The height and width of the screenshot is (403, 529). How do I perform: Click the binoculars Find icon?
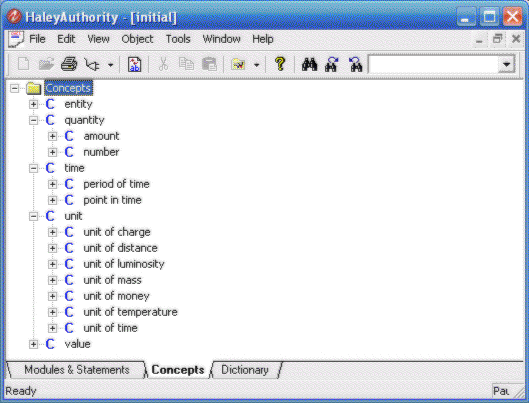pos(309,64)
